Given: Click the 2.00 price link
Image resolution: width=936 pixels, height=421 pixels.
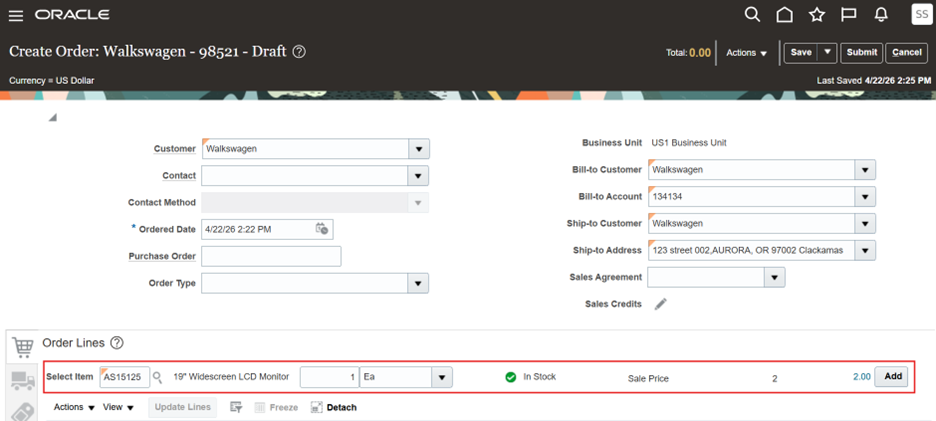Looking at the screenshot, I should coord(861,377).
